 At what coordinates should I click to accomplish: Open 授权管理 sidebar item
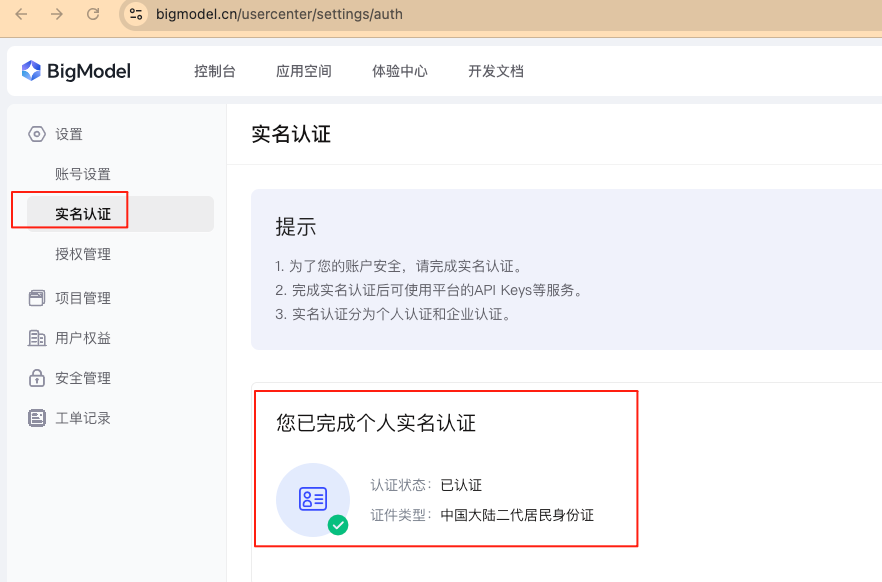83,254
